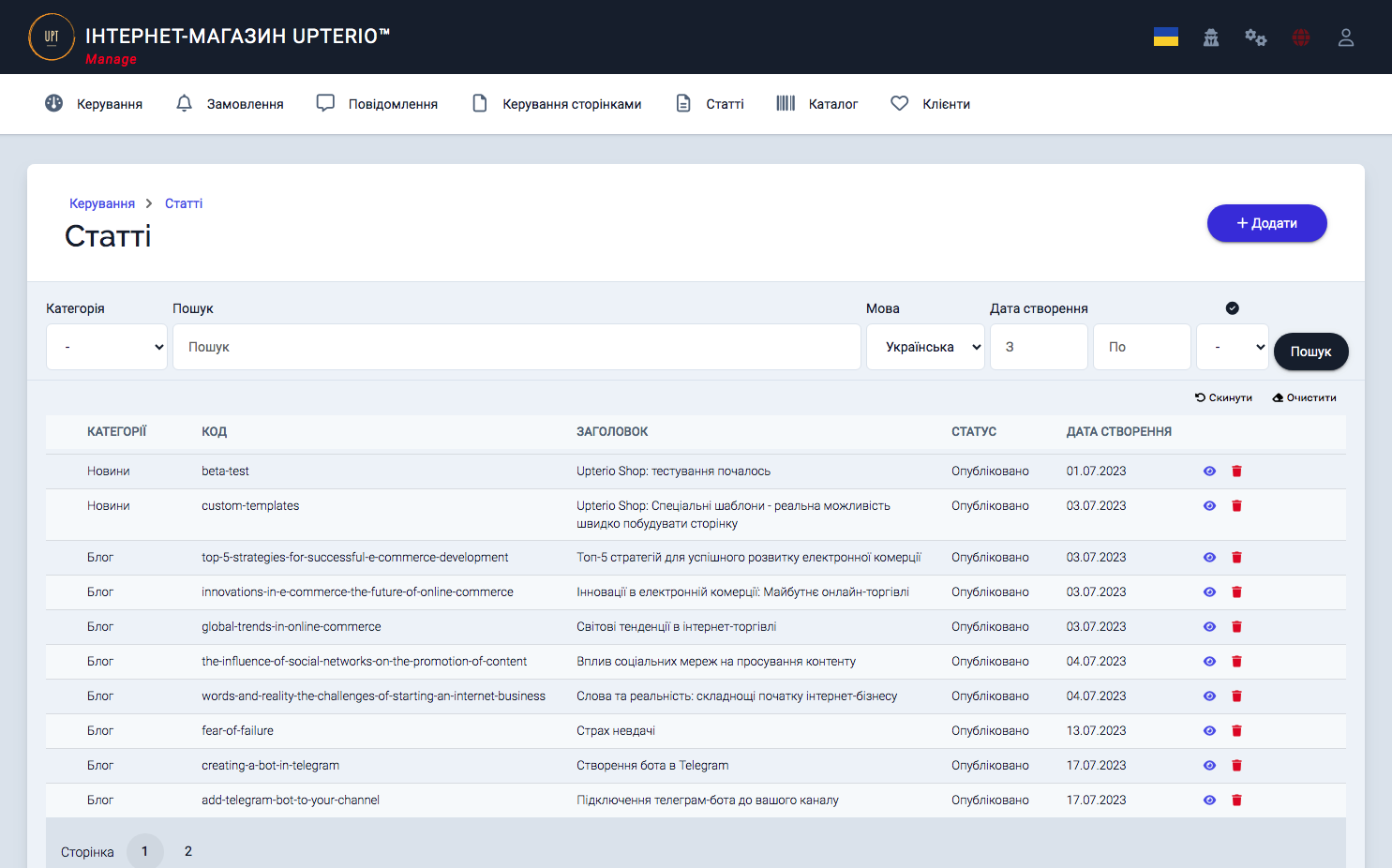Click the checkmark icon above status filter
The height and width of the screenshot is (868, 1392).
(x=1233, y=308)
